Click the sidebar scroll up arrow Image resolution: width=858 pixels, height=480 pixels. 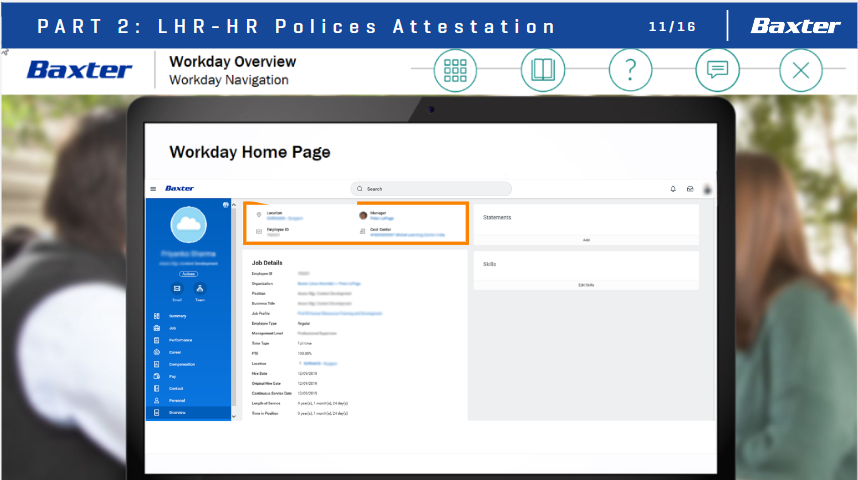234,205
